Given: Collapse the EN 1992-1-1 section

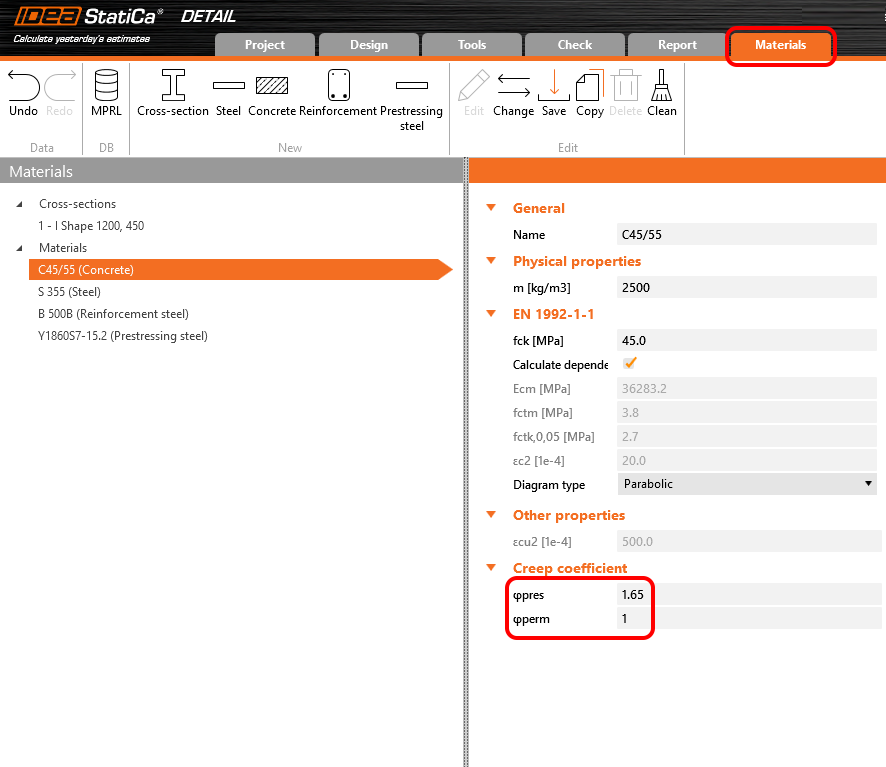Looking at the screenshot, I should point(491,314).
